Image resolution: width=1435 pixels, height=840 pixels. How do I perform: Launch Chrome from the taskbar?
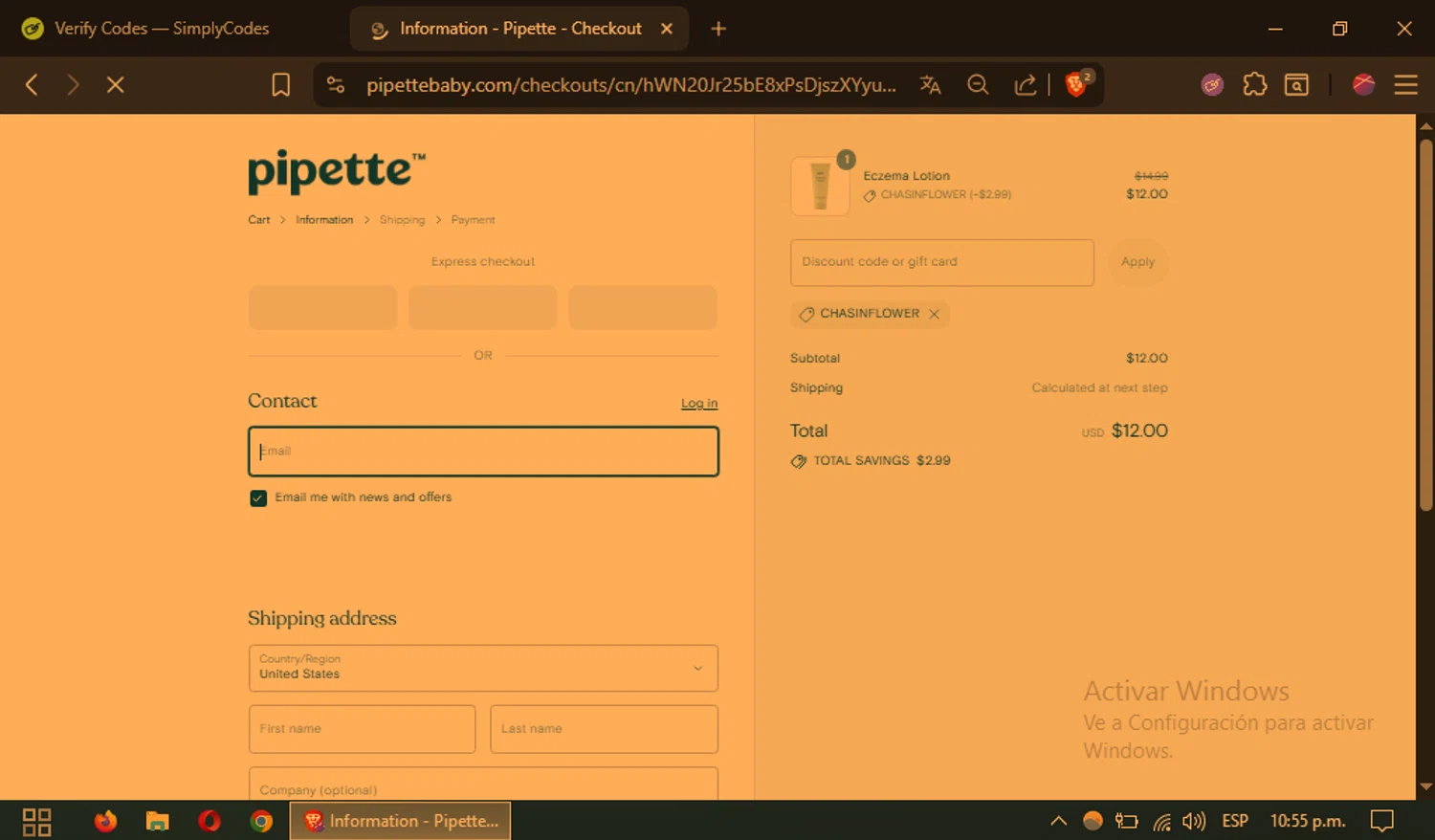coord(261,821)
